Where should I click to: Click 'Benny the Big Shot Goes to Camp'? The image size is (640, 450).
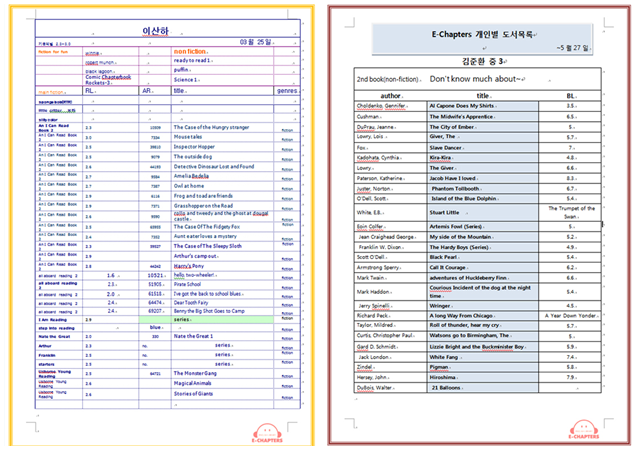(x=209, y=311)
